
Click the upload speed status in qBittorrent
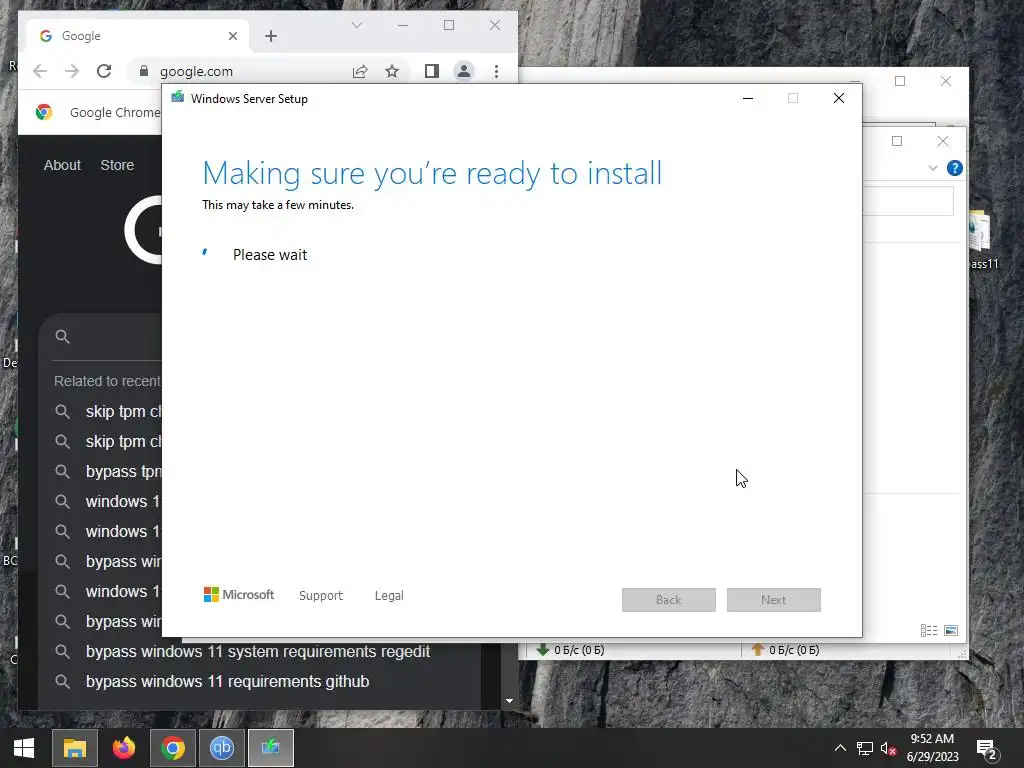pos(785,650)
